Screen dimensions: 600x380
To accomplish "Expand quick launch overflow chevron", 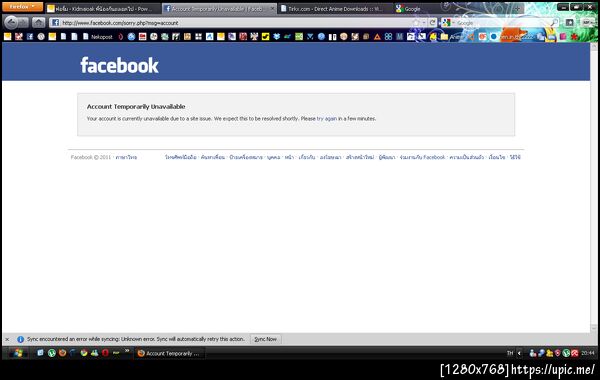I will pos(127,351).
